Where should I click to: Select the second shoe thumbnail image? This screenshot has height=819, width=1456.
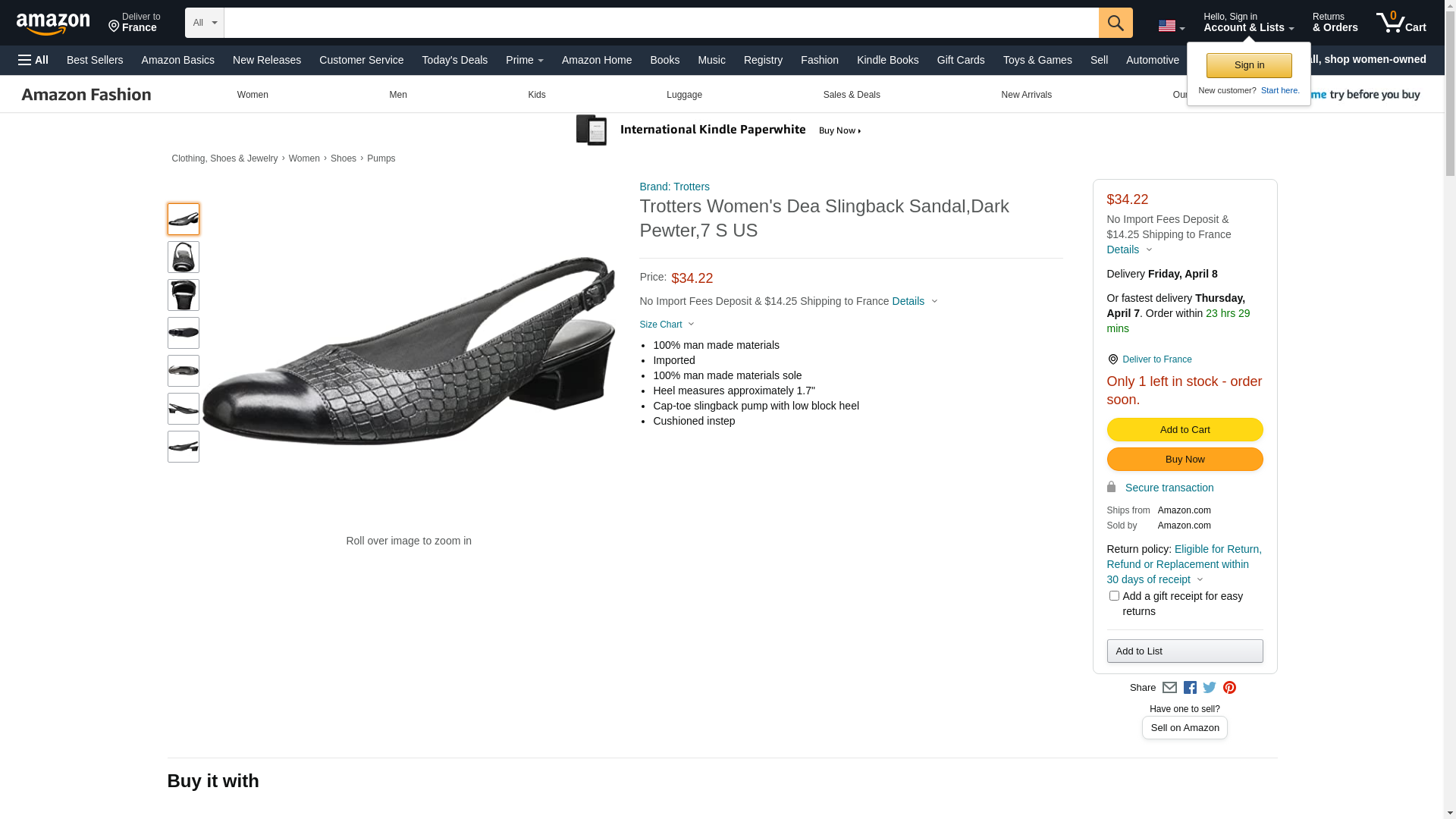[x=184, y=257]
